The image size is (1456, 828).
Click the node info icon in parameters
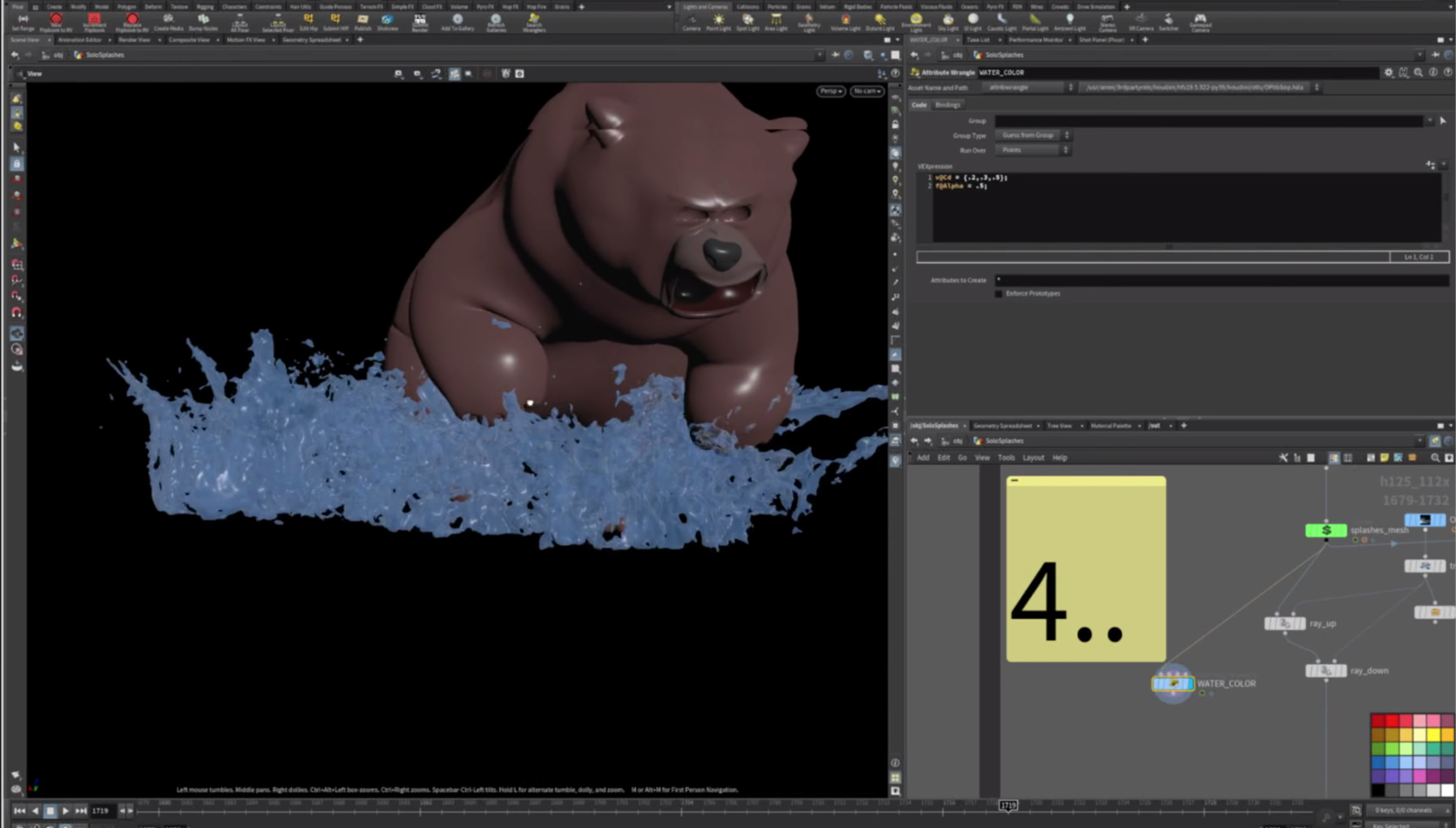pyautogui.click(x=1433, y=72)
